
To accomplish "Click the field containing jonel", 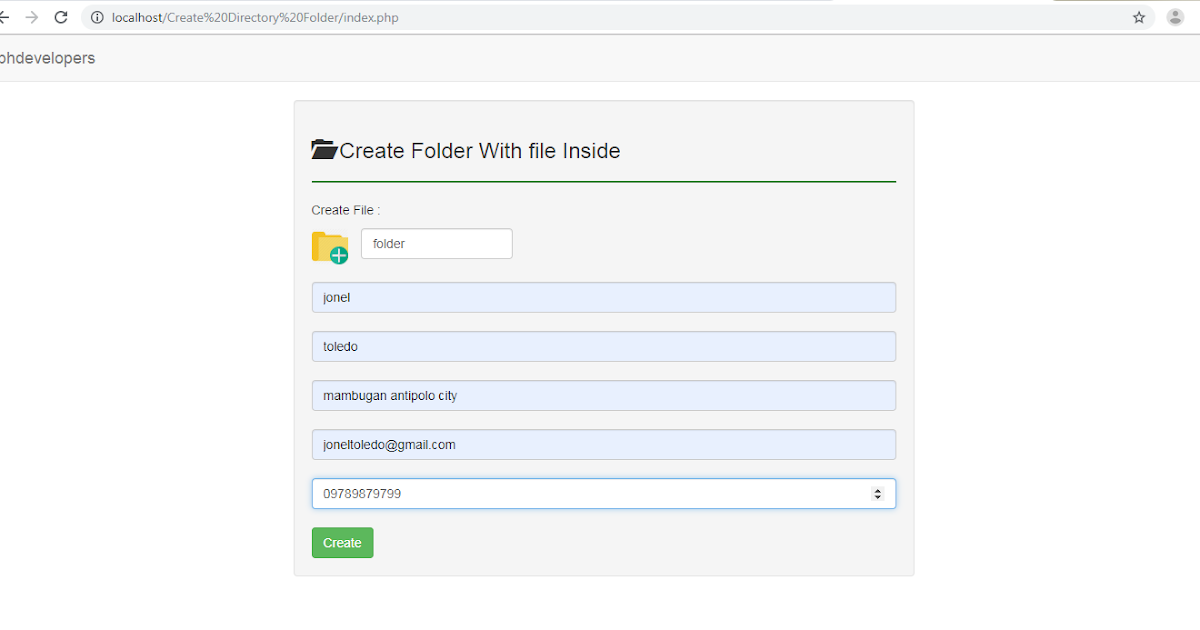I will (603, 297).
